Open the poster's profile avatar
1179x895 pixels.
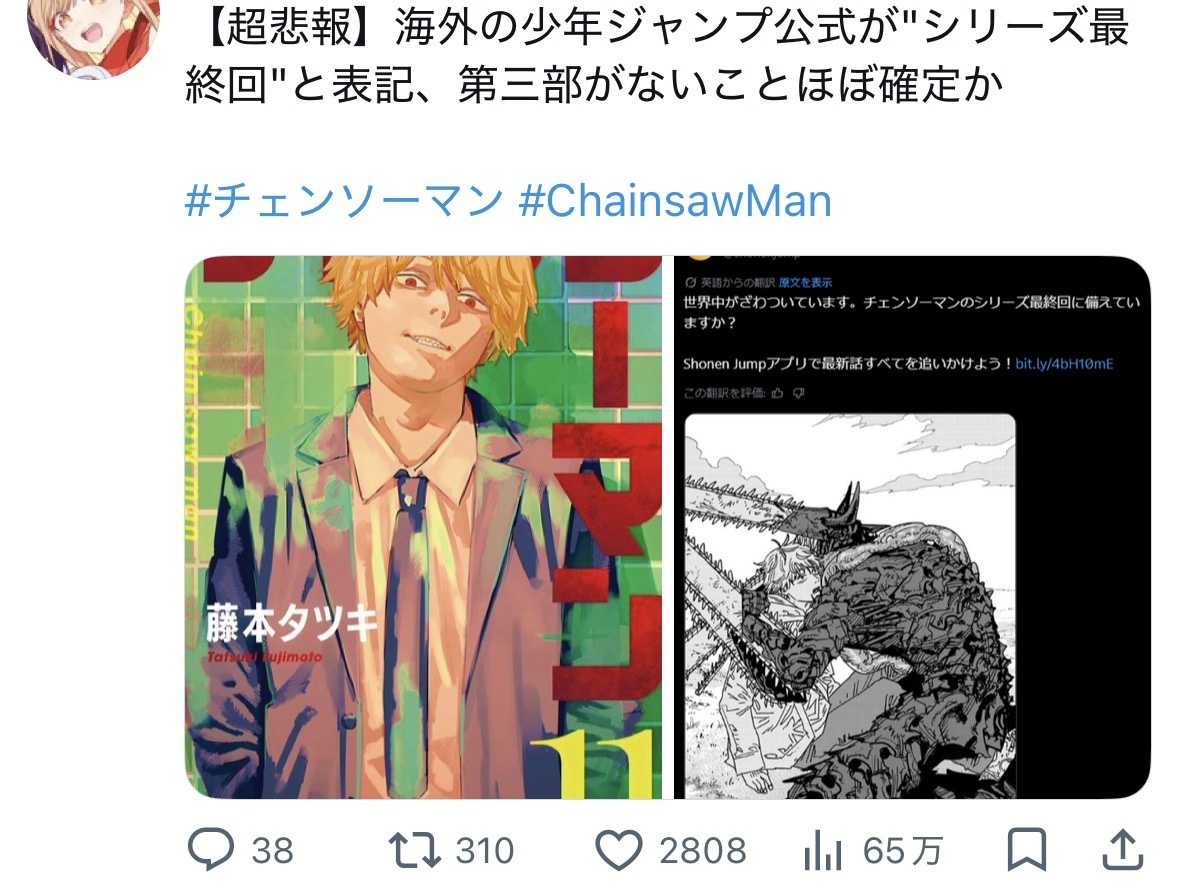(93, 34)
